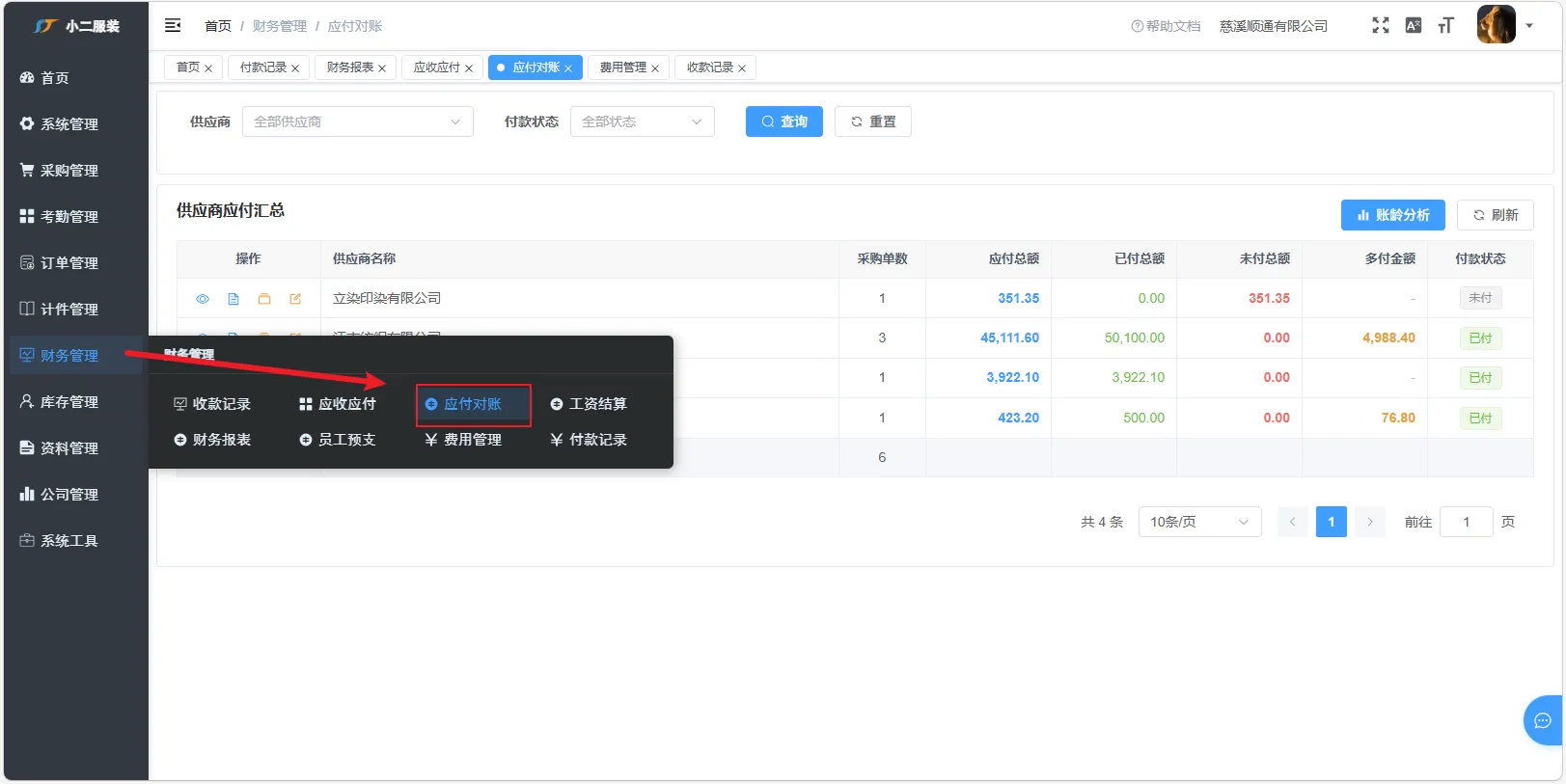Expand 系统工具 in the sidebar
The image size is (1566, 784).
(76, 541)
